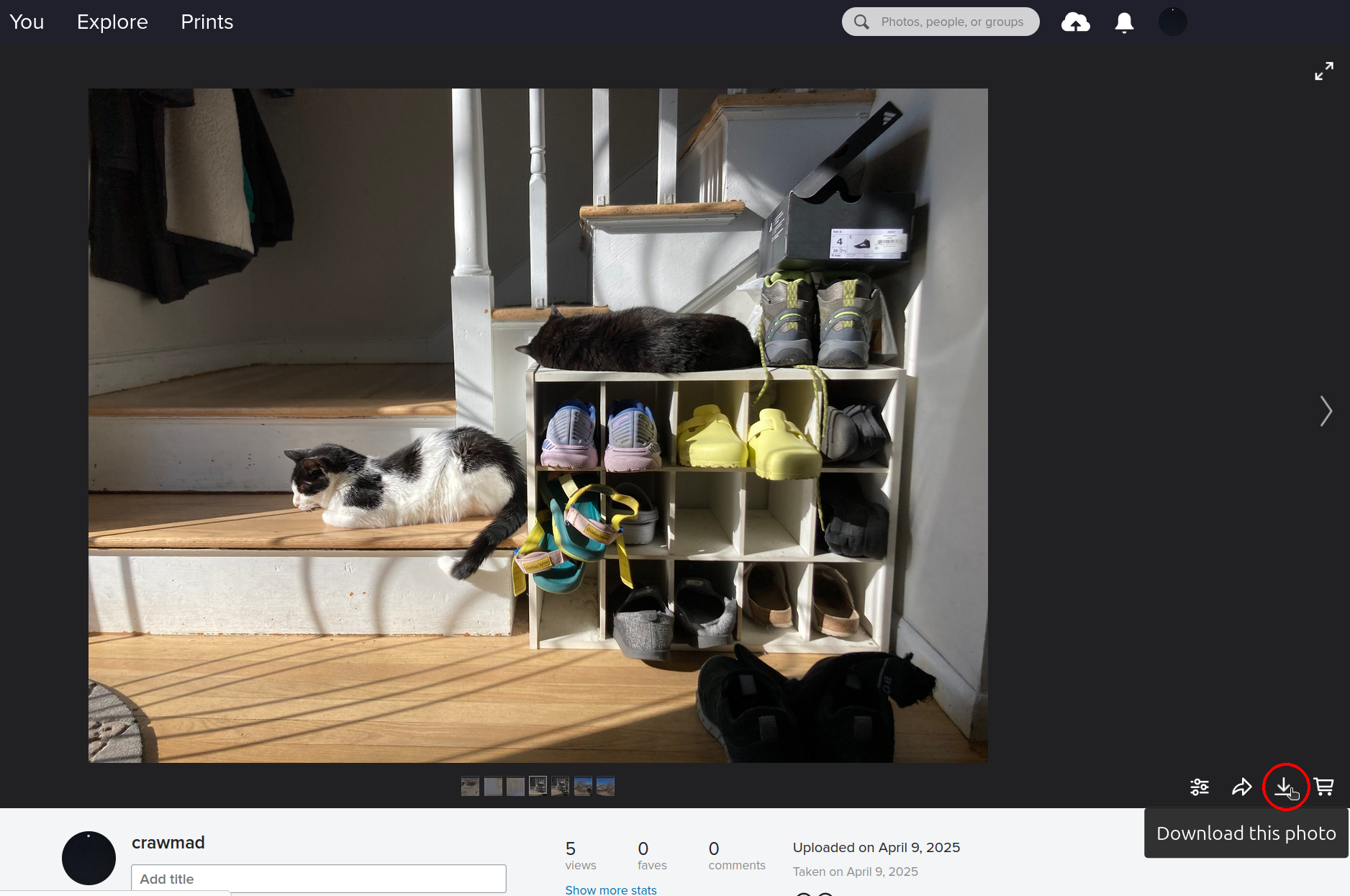Screen dimensions: 1350x896
Task: Click the upload cloud icon
Action: 1075,22
